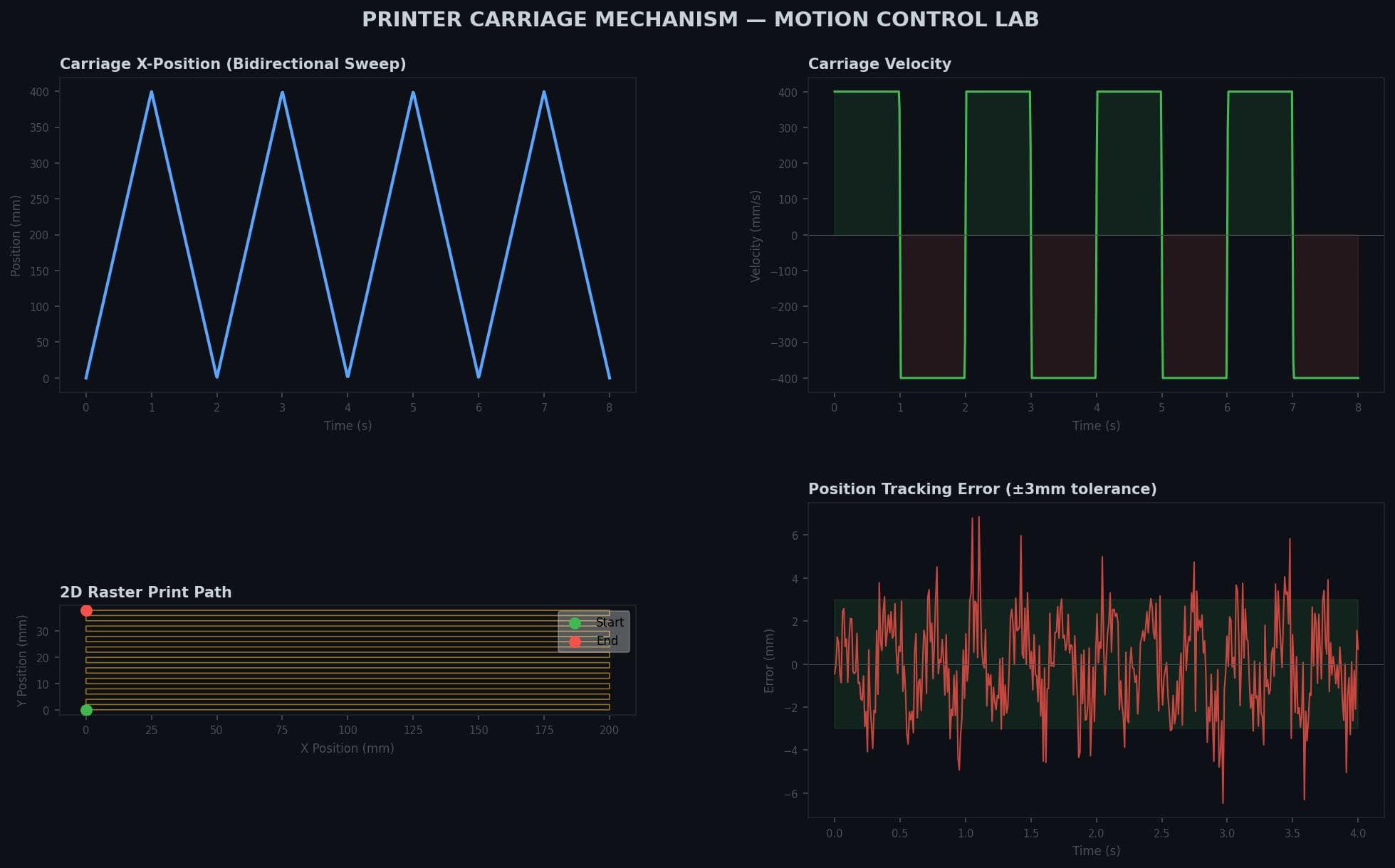Click the 2D Raster Print Path title
1395x868 pixels.
point(145,592)
